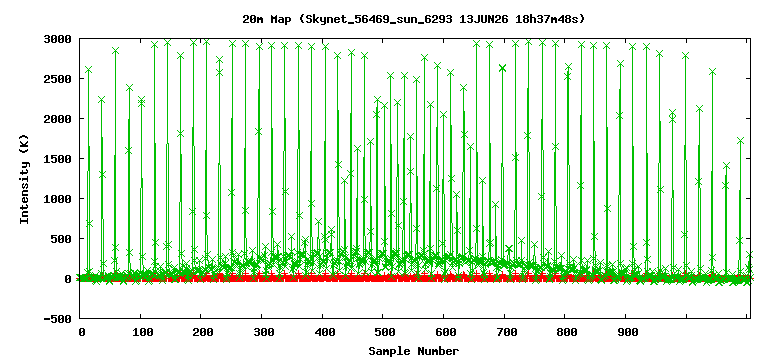Click the 700 tick label on the x-axis
This screenshot has height=360, width=768.
coord(505,332)
